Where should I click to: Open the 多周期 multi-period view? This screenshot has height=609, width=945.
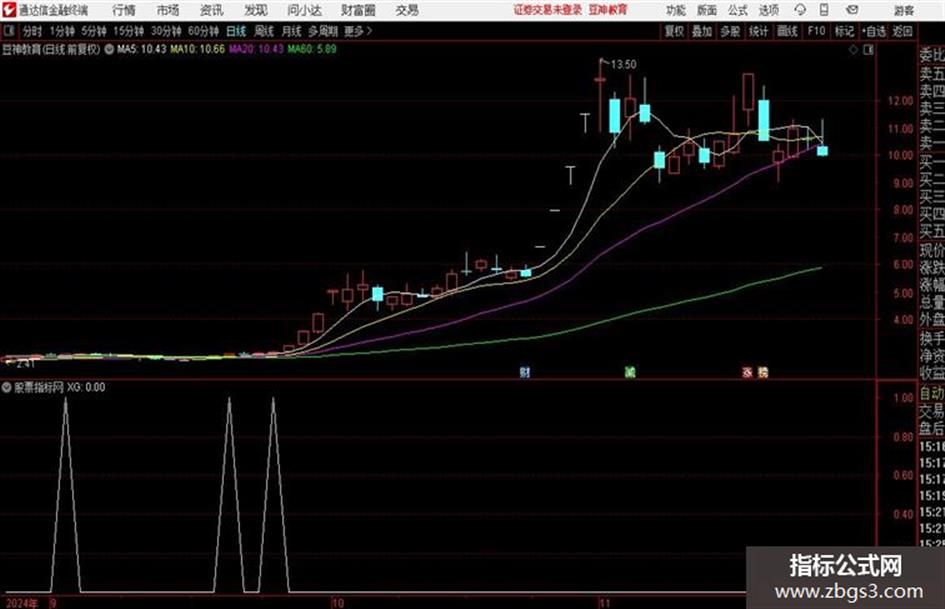coord(323,31)
